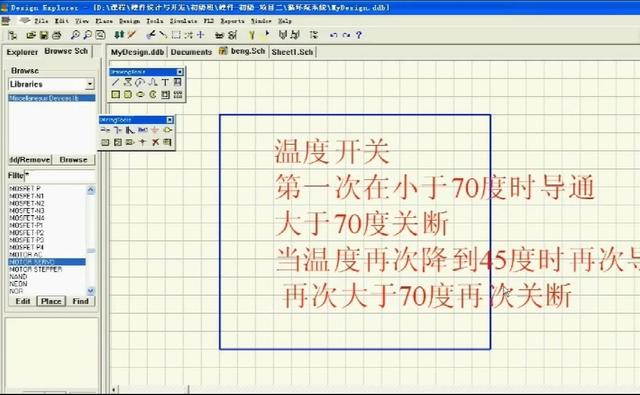
Task: Open the Design menu
Action: pyautogui.click(x=129, y=21)
